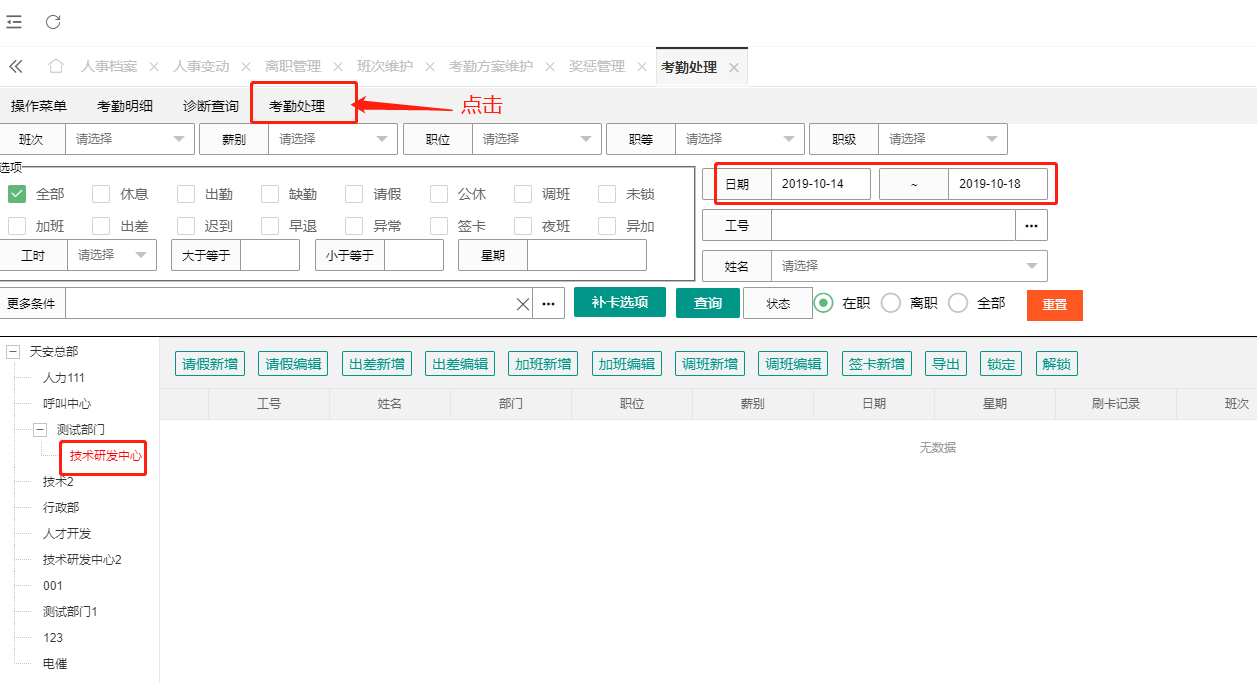This screenshot has height=683, width=1257.
Task: Enable the 迟到 checkbox
Action: [x=186, y=226]
